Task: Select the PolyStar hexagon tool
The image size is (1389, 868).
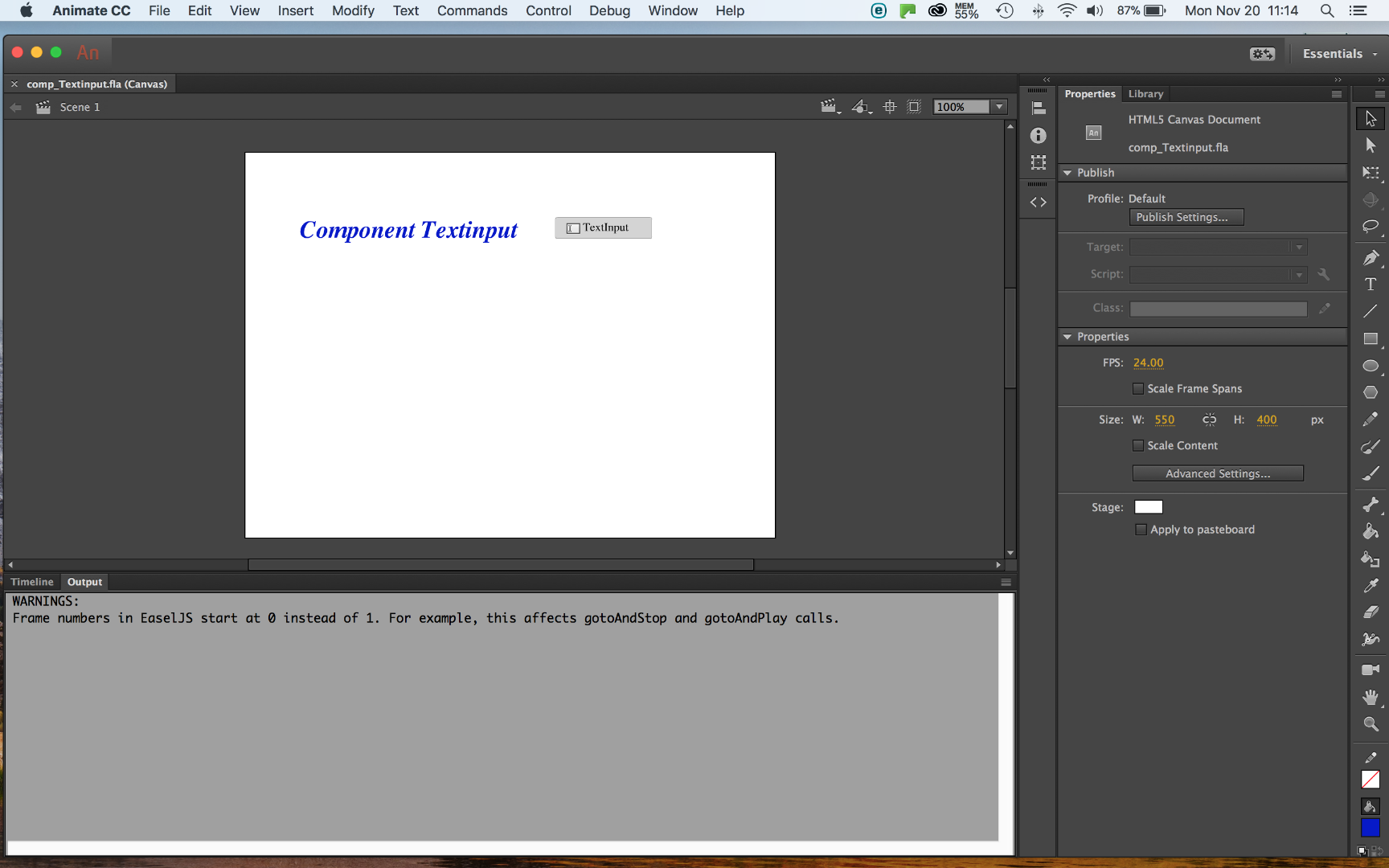Action: [x=1371, y=392]
